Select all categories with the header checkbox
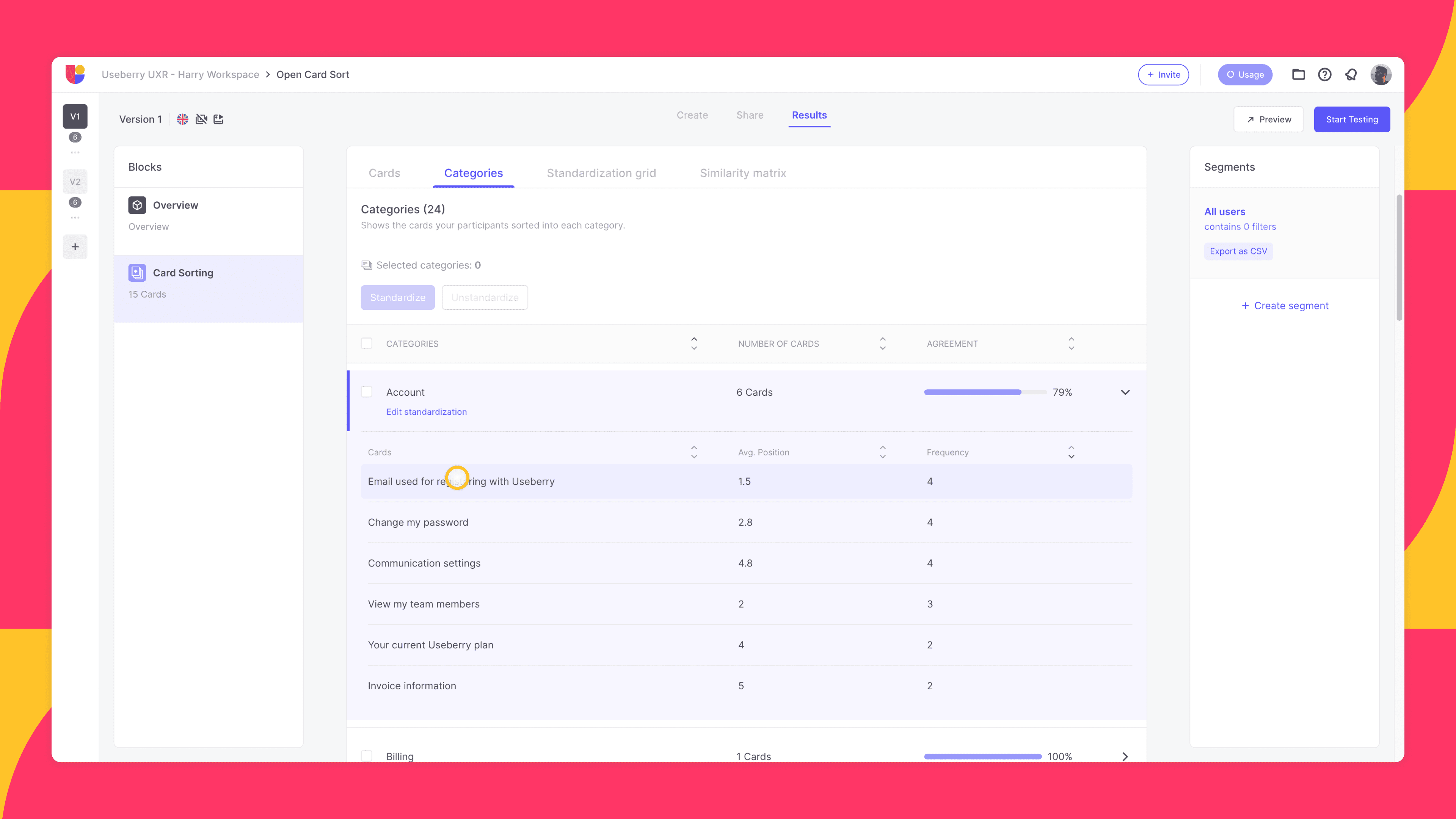This screenshot has width=1456, height=819. coord(367,343)
